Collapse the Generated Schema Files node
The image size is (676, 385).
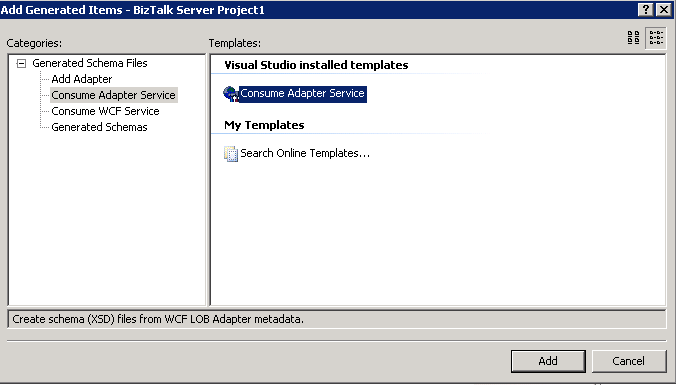[21, 64]
